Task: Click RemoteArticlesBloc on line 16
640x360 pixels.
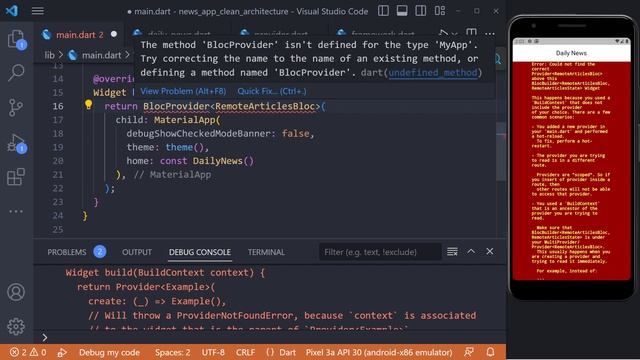Action: 265,106
